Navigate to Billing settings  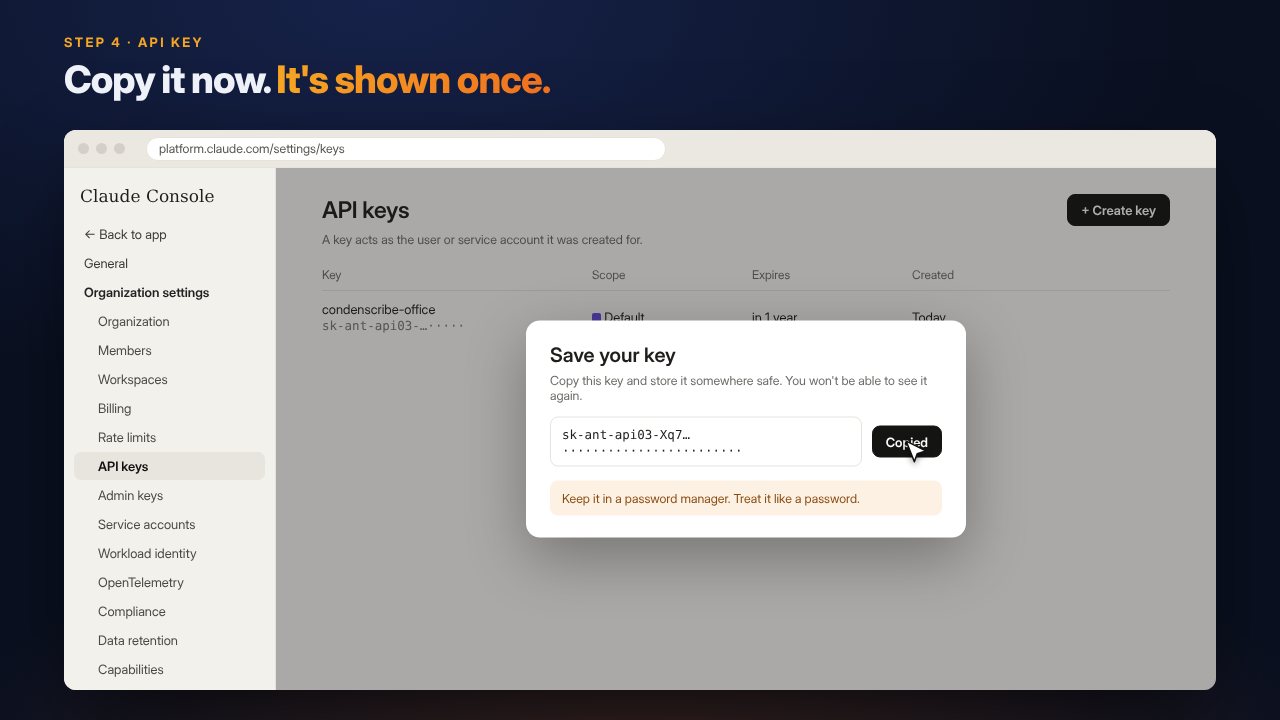(115, 408)
